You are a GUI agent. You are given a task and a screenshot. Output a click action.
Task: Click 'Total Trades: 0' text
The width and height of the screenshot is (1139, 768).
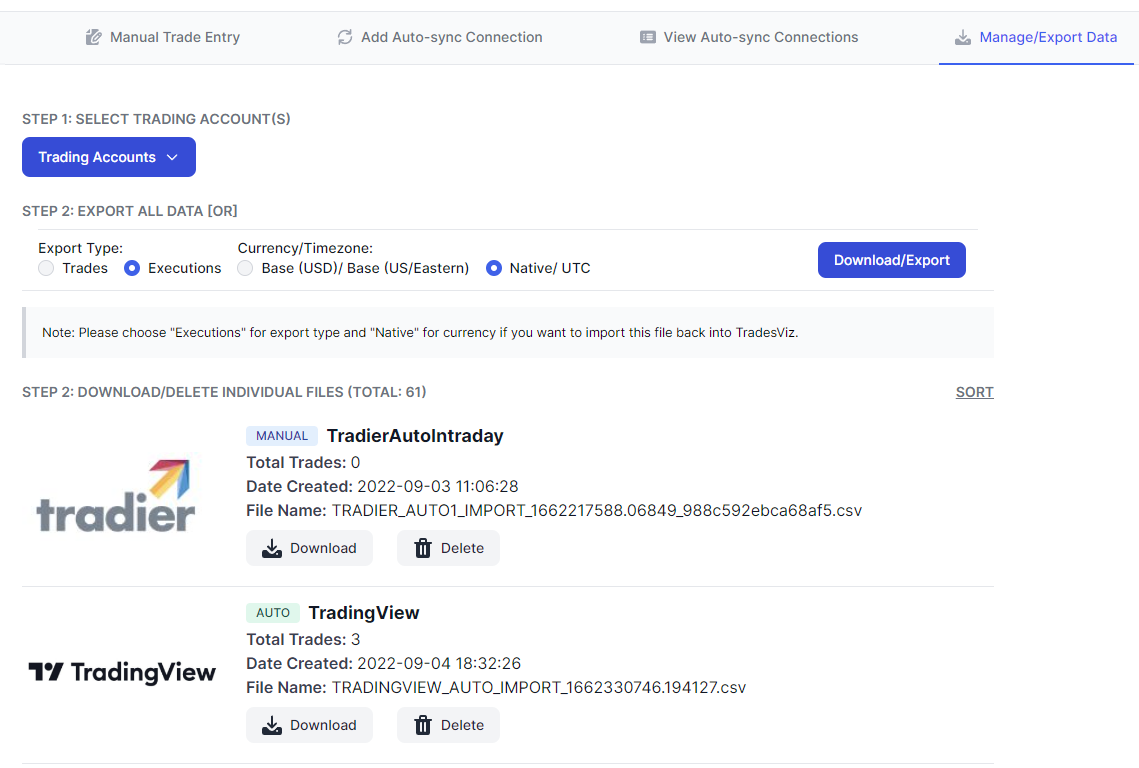tap(303, 462)
